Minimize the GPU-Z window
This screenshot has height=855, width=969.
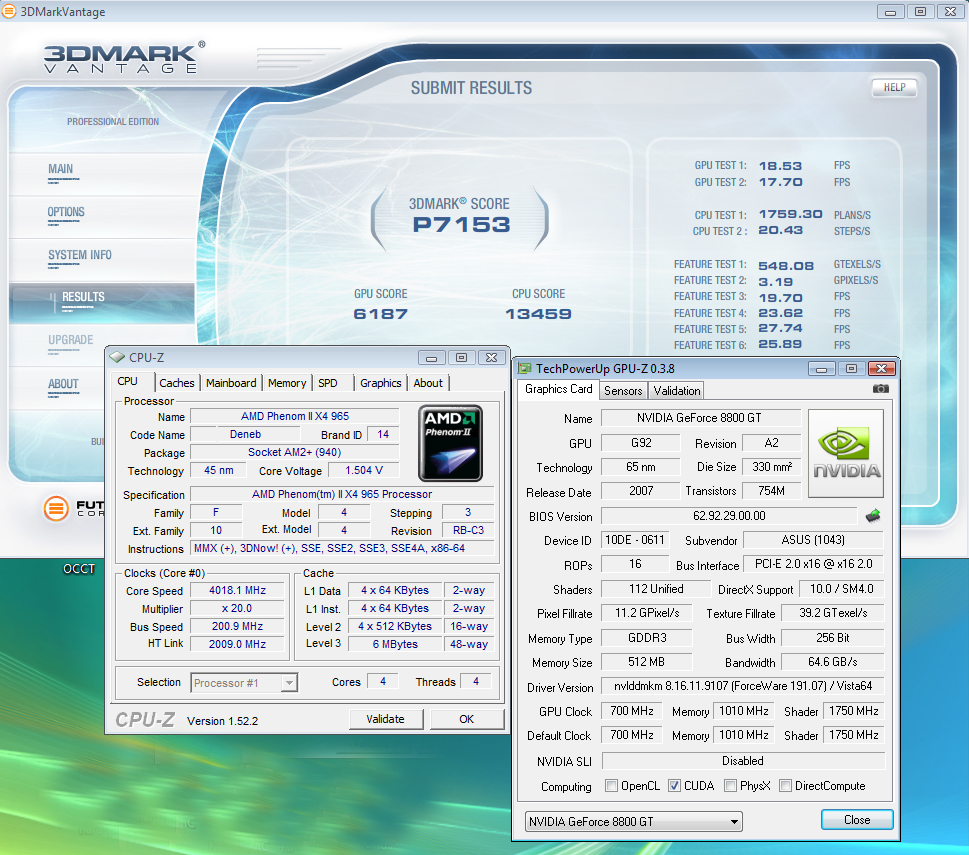tap(821, 369)
